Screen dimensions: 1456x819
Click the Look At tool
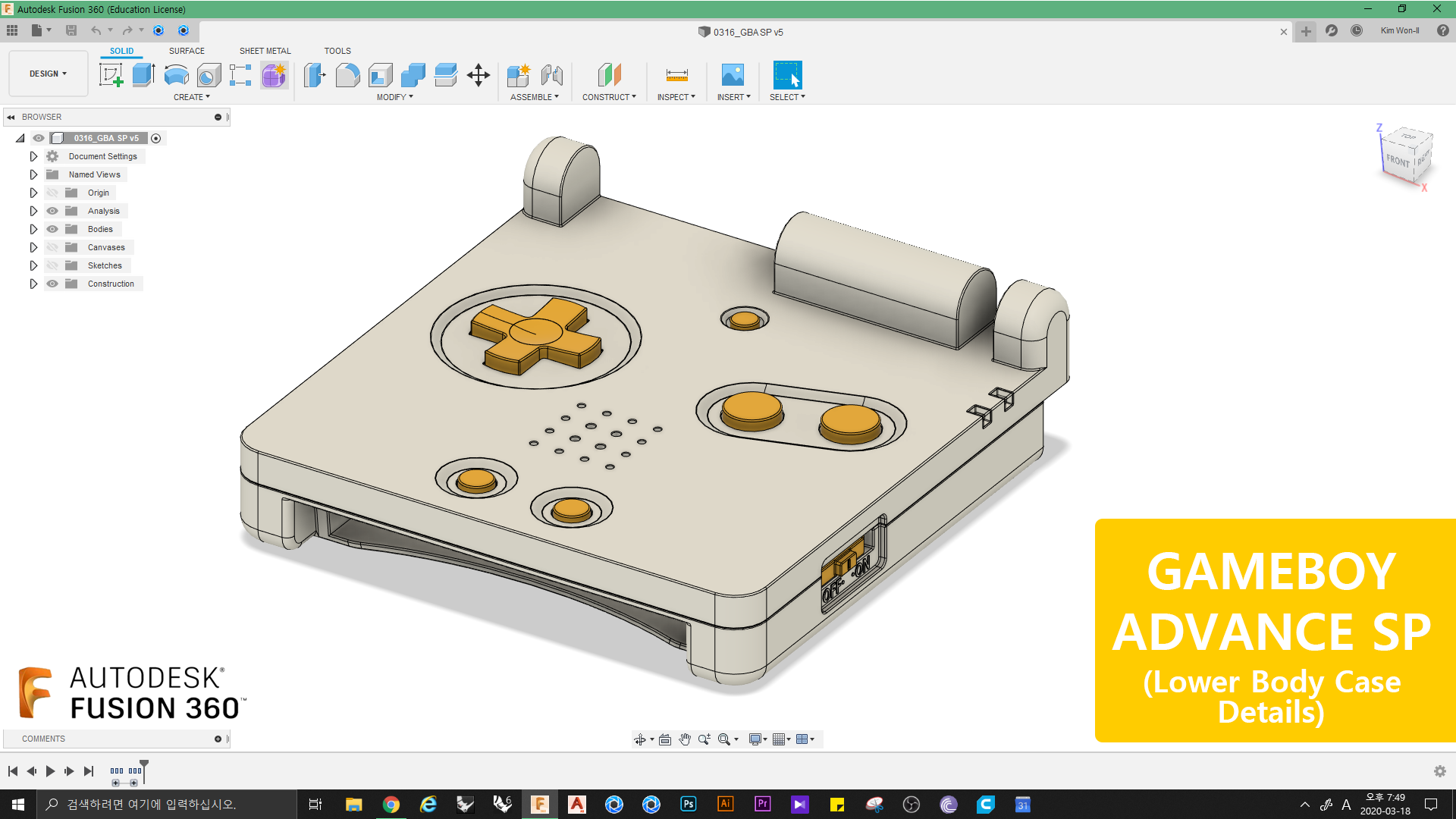pyautogui.click(x=665, y=739)
